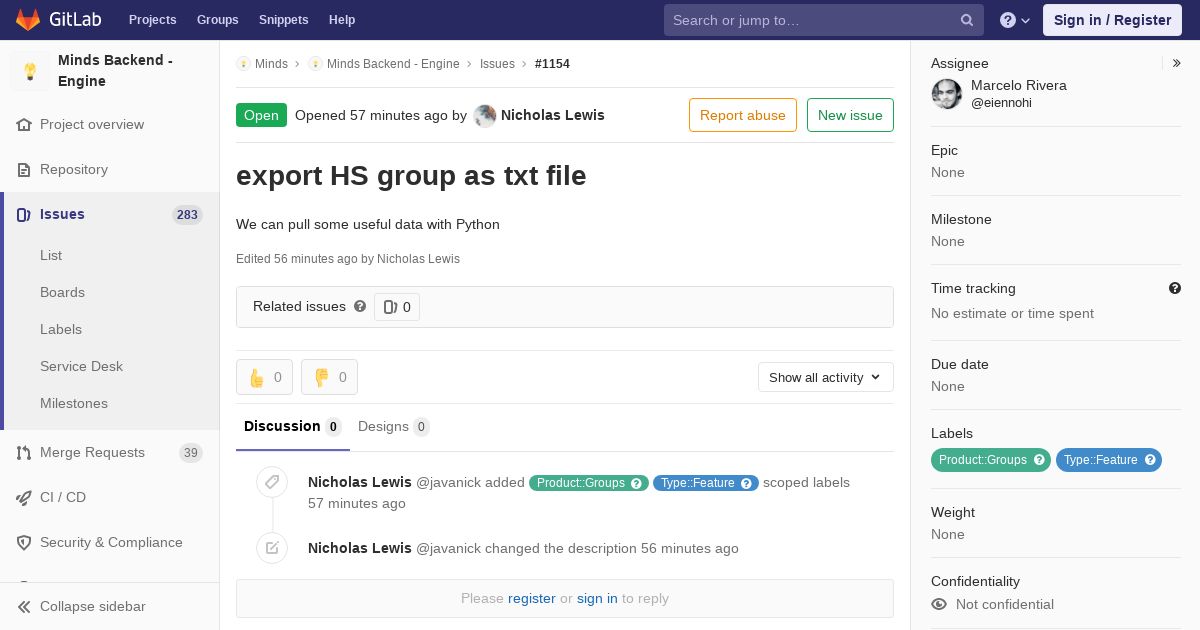Image resolution: width=1200 pixels, height=630 pixels.
Task: Click Minds Backend - Engine breadcrumb link
Action: (393, 64)
